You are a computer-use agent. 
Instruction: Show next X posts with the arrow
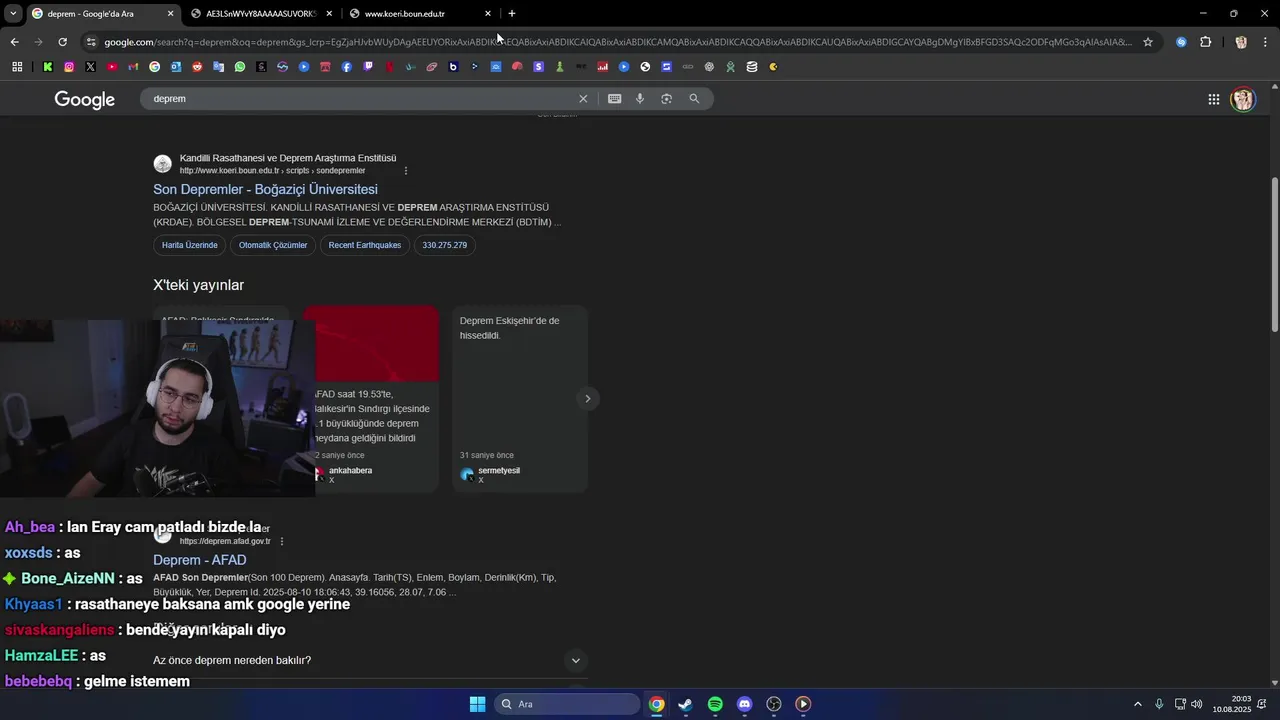coord(587,398)
